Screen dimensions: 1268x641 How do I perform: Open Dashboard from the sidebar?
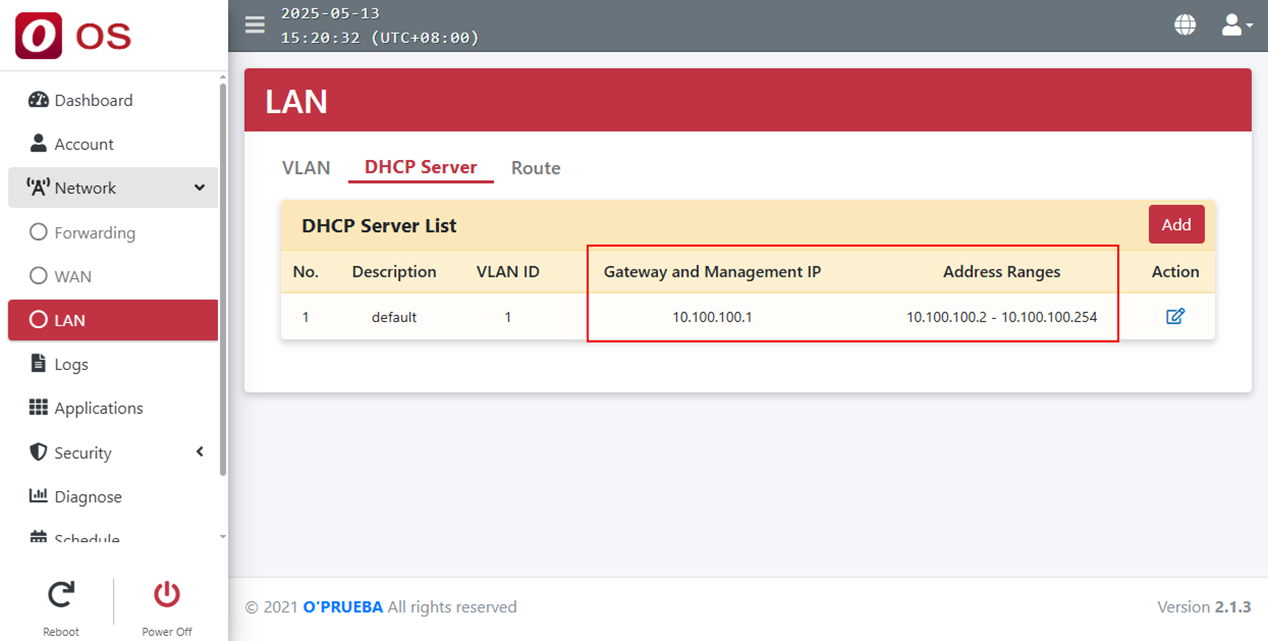[x=93, y=100]
